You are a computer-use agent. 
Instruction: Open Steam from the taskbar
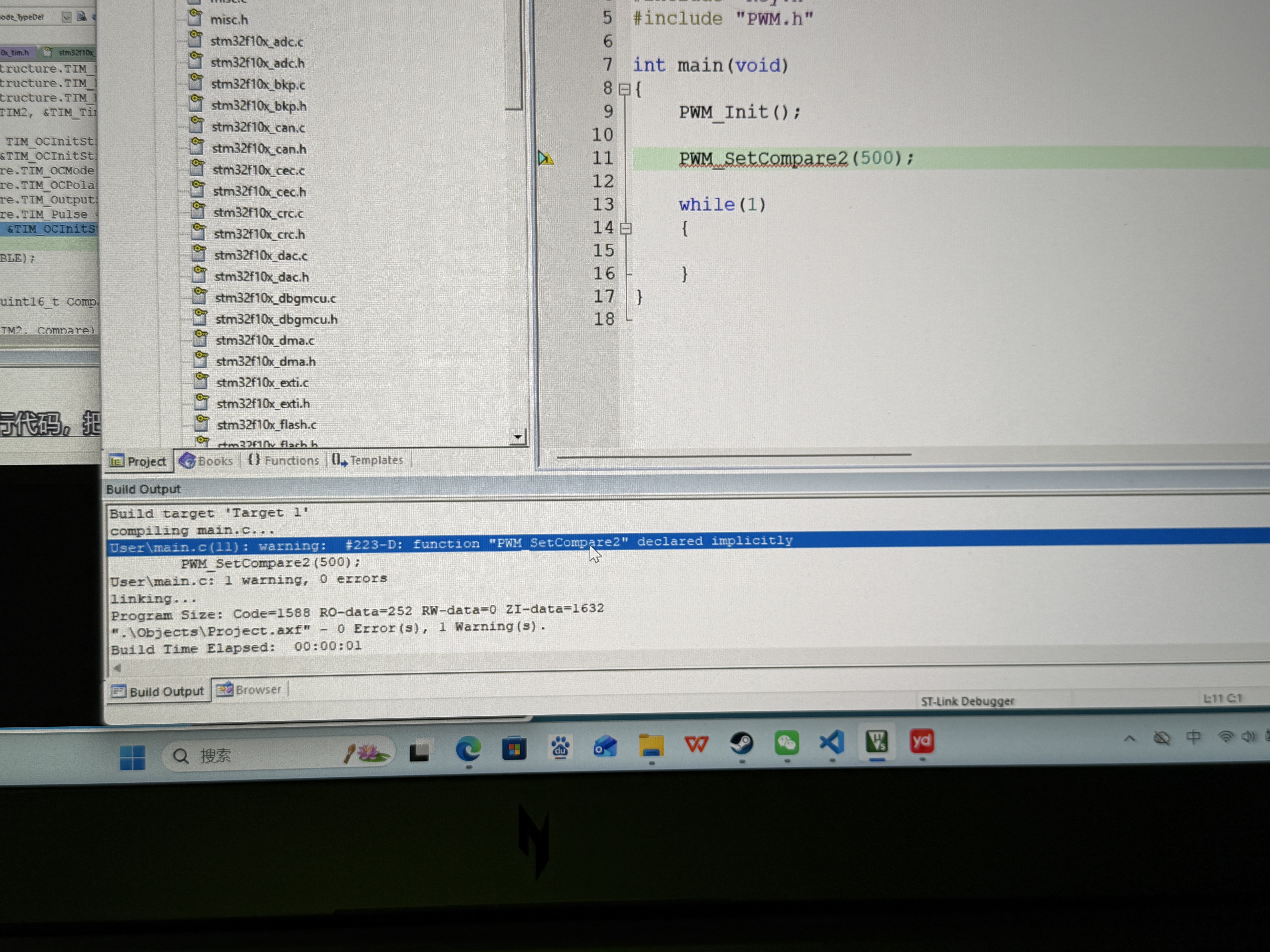coord(741,744)
